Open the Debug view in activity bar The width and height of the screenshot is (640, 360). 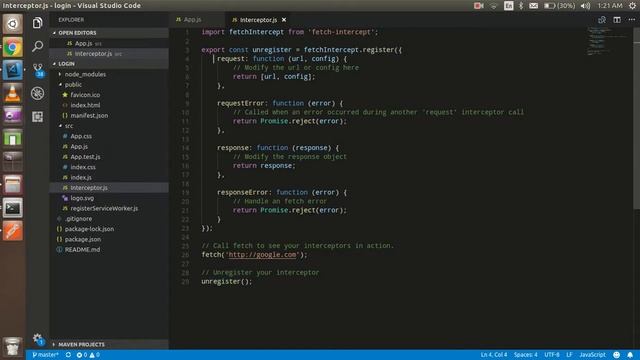point(38,93)
